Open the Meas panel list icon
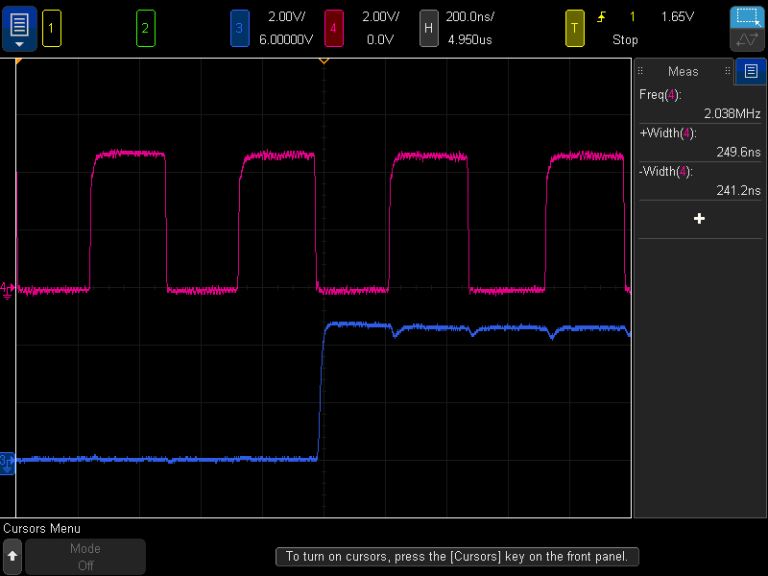768x576 pixels. [x=750, y=72]
